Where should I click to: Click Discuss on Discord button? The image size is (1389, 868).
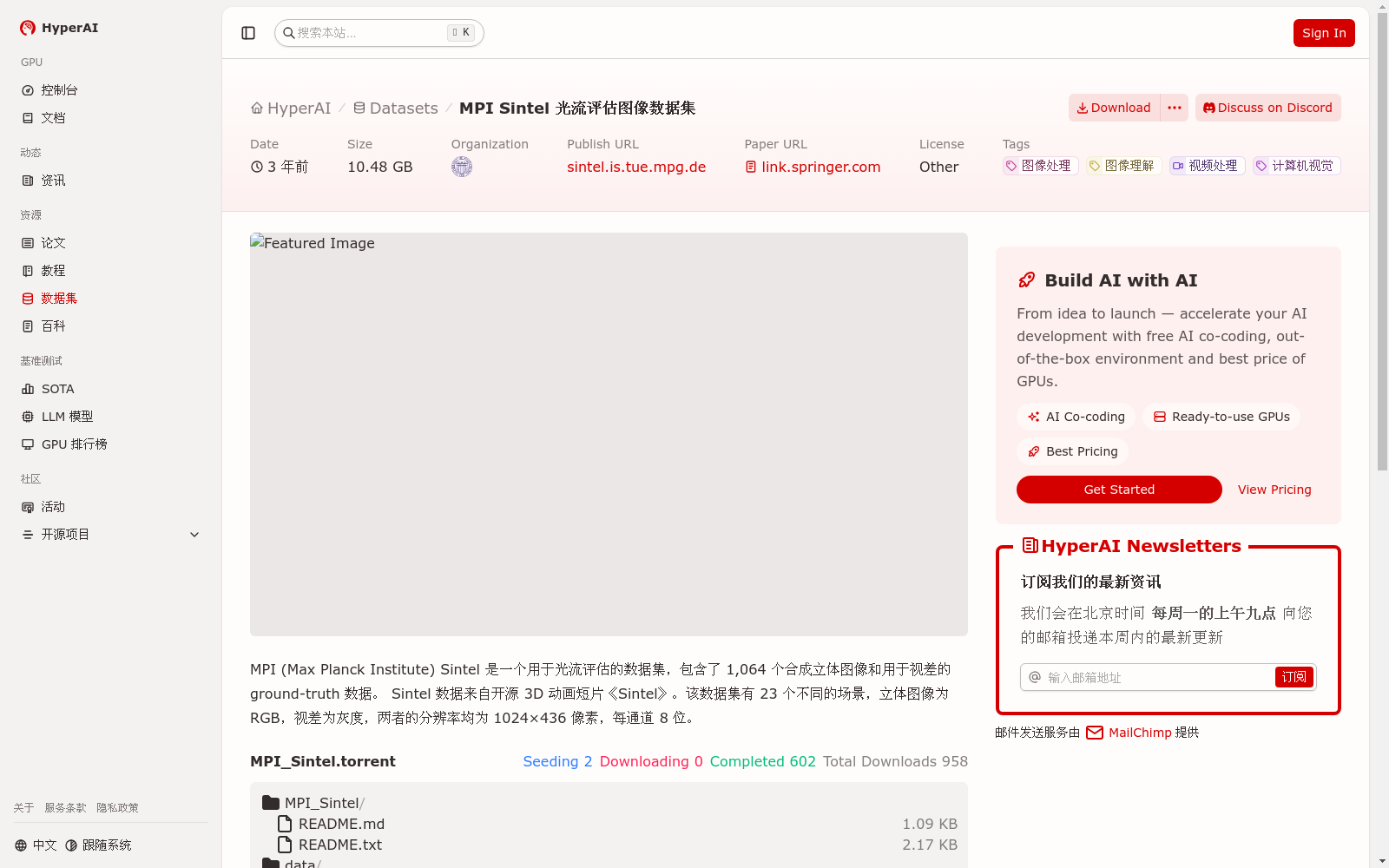tap(1268, 108)
